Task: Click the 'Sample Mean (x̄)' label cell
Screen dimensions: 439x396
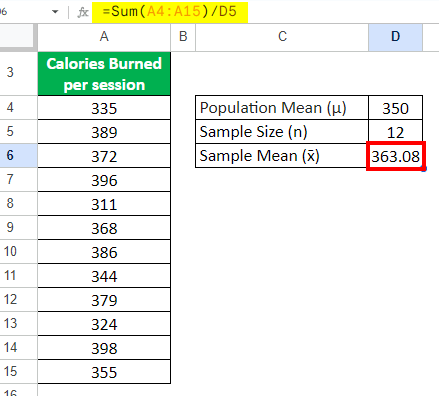Action: point(282,156)
